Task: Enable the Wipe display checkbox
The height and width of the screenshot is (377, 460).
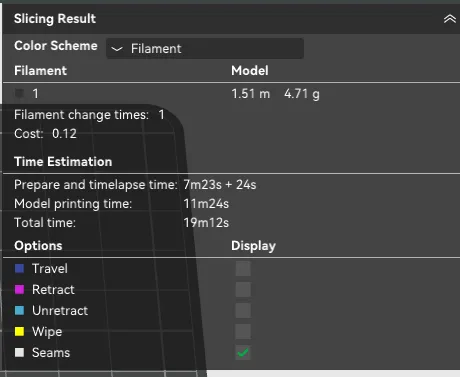Action: pos(243,331)
